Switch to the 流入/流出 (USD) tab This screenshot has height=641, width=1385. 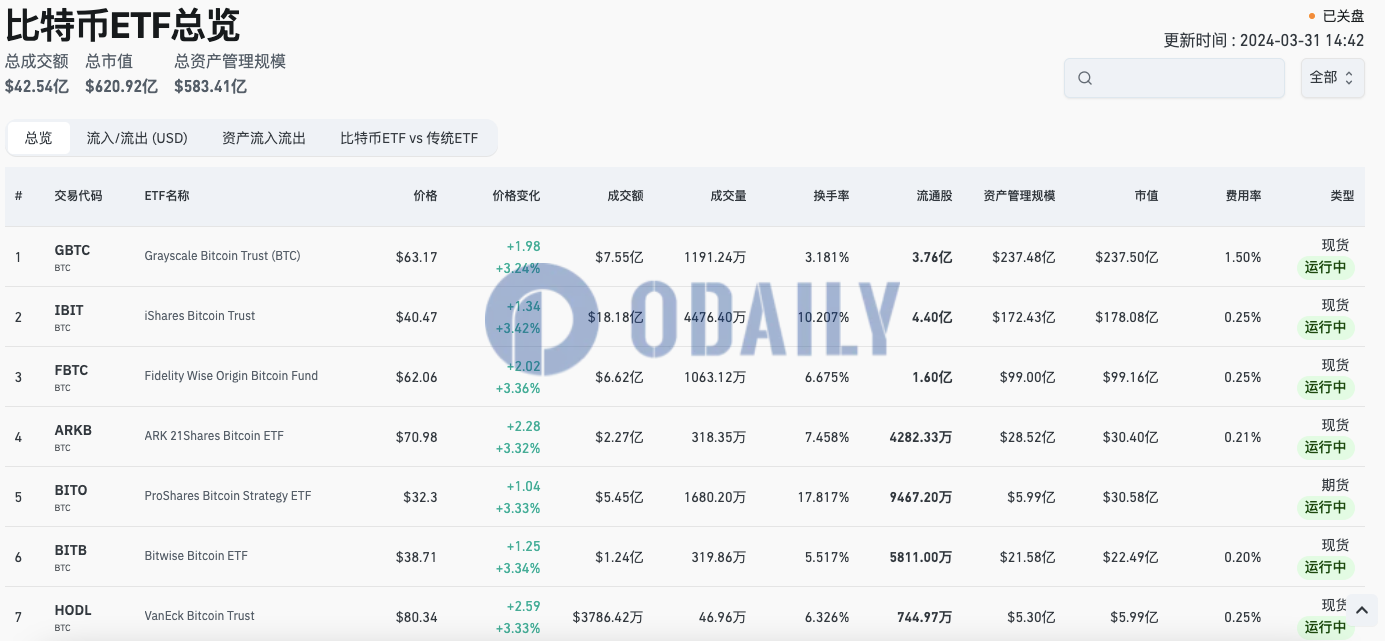tap(137, 138)
